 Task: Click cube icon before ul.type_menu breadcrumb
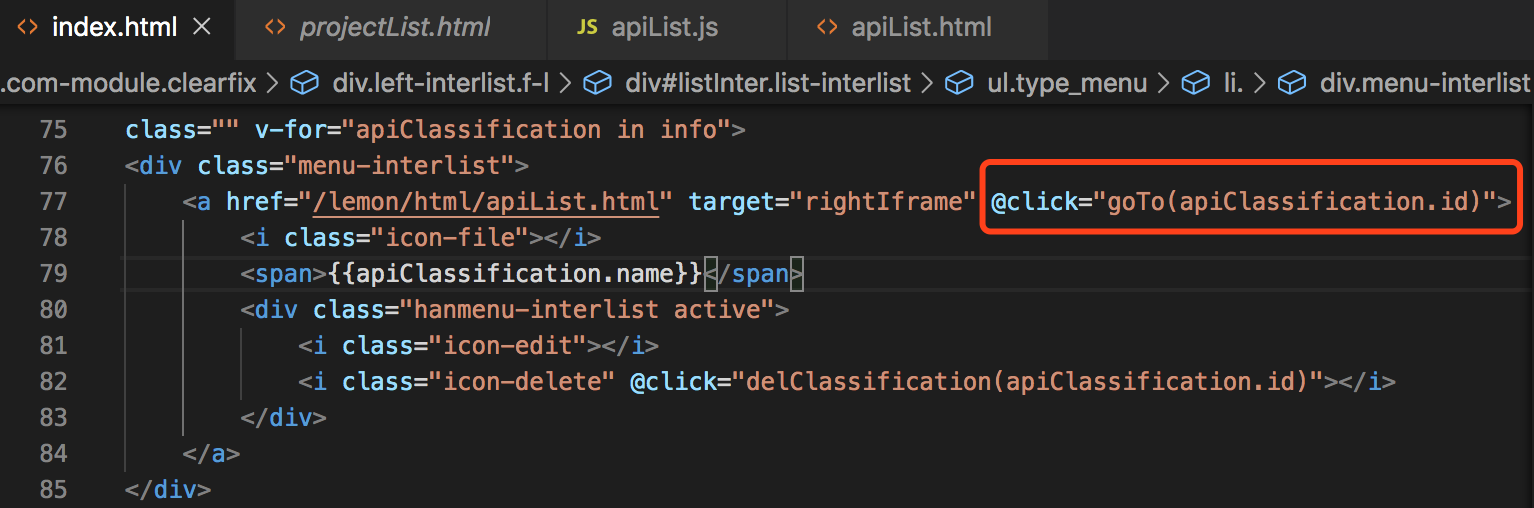pyautogui.click(x=961, y=83)
